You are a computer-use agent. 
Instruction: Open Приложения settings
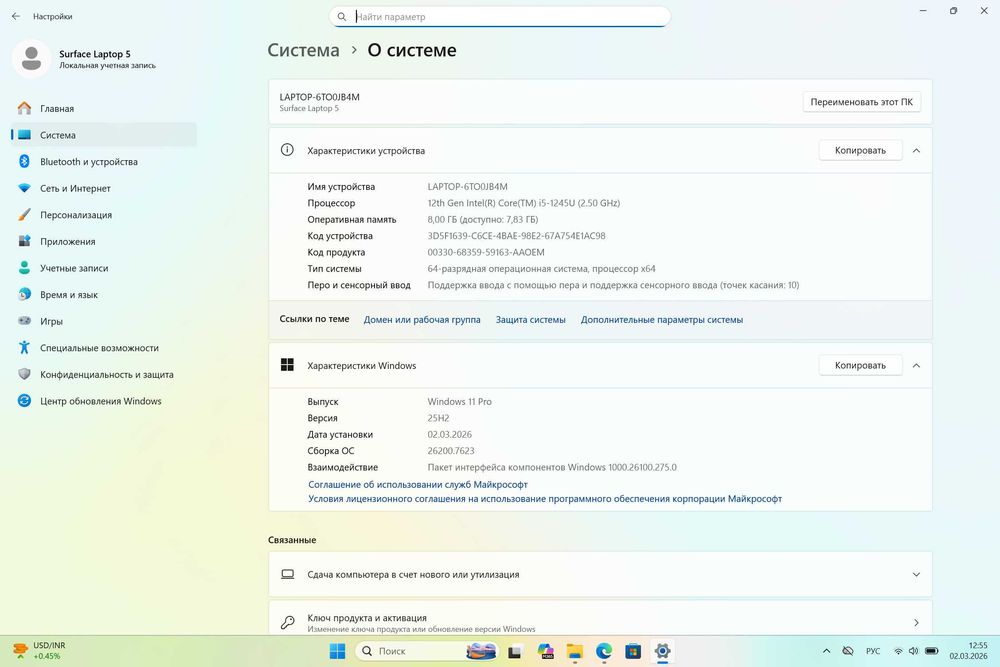pyautogui.click(x=104, y=242)
